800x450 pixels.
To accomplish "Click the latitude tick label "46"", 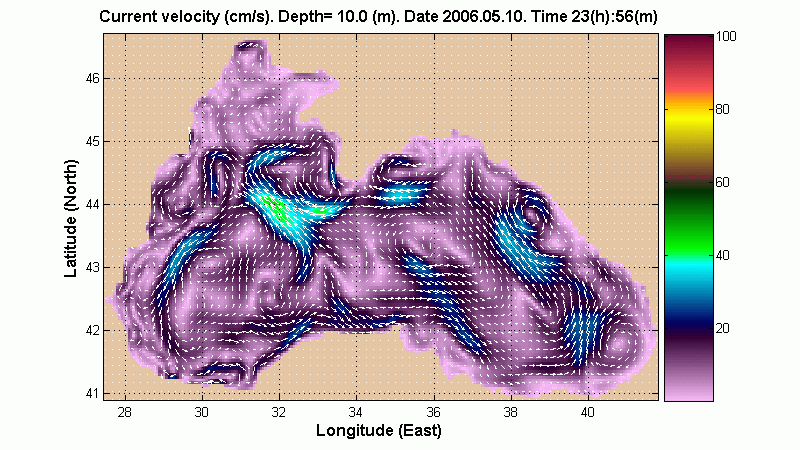I will tap(92, 79).
